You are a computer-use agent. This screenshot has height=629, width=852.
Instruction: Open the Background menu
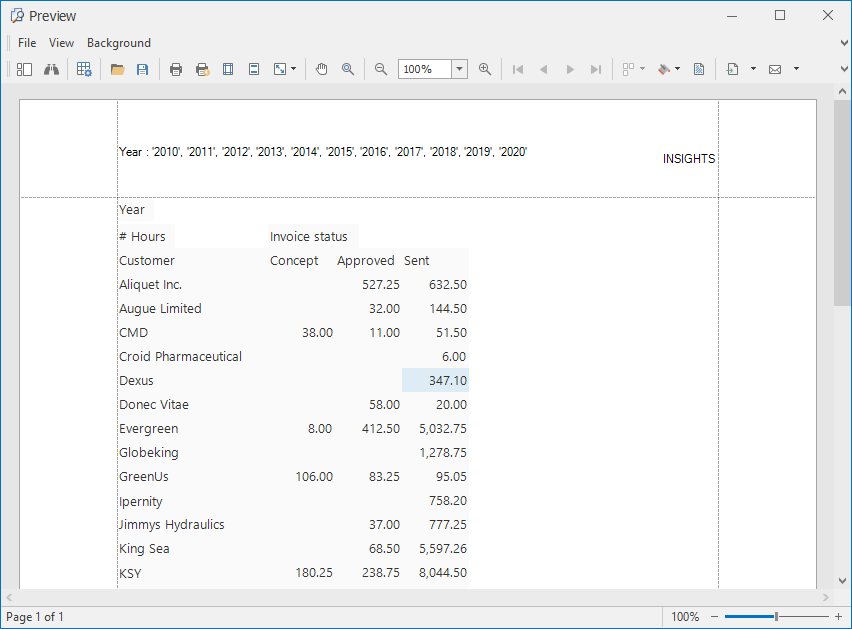tap(119, 43)
